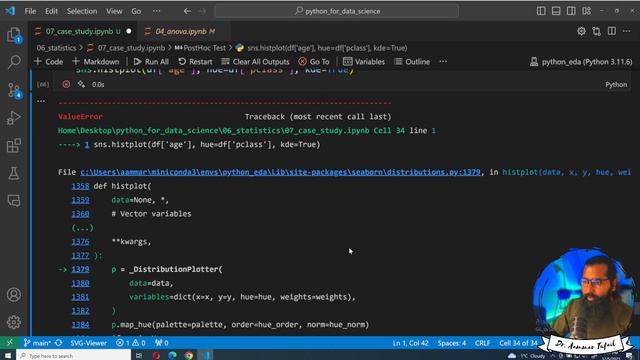Toggle the primary side bar layout icon

tap(541, 11)
